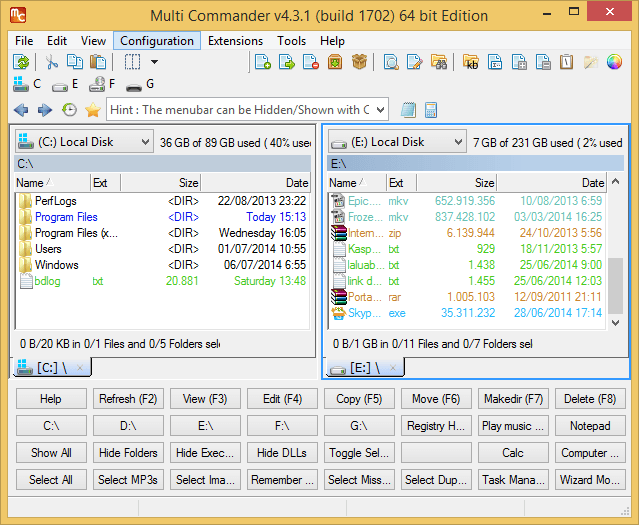Click the delete file icon with red minus
Screen dimensions: 639x525
click(311, 62)
